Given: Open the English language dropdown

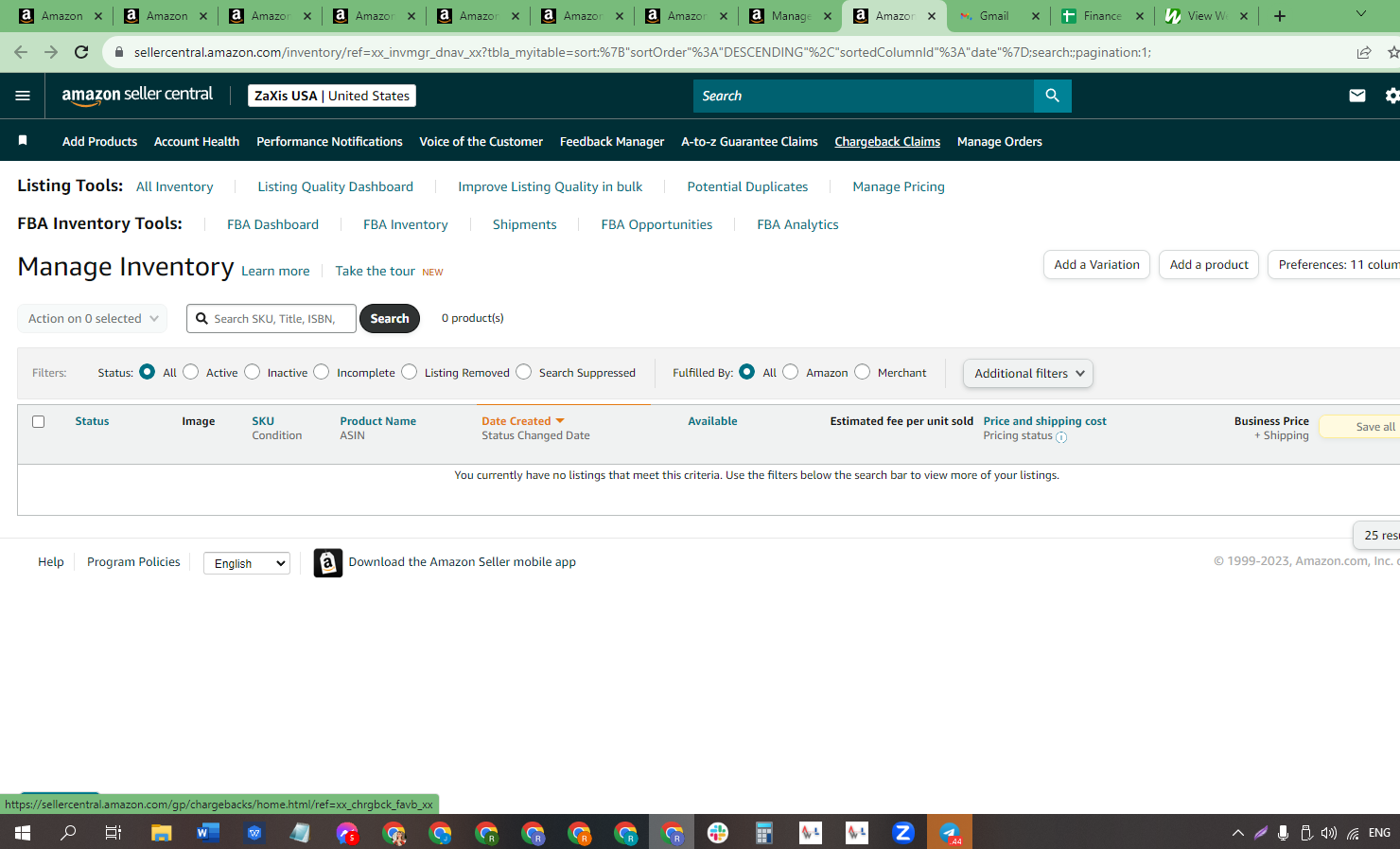Looking at the screenshot, I should point(247,563).
